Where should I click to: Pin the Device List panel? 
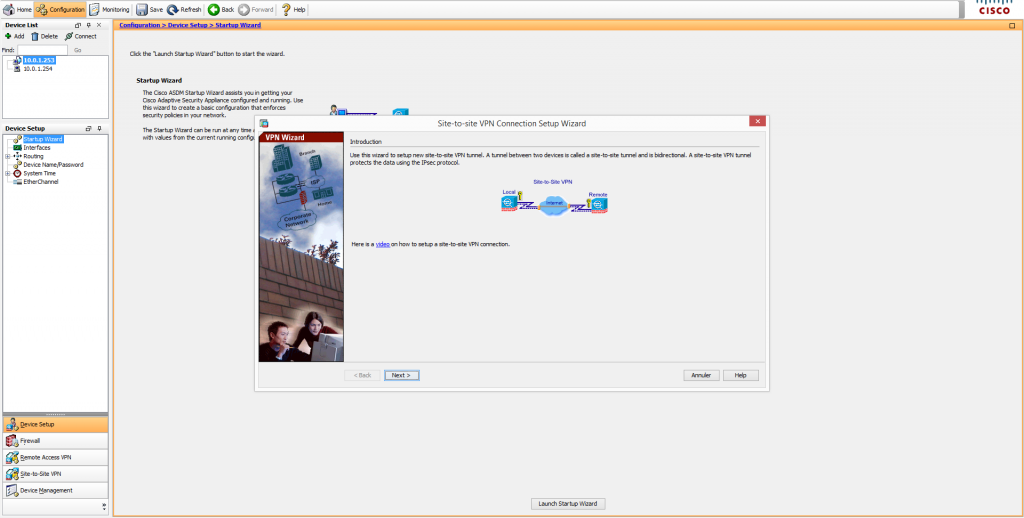click(x=89, y=25)
